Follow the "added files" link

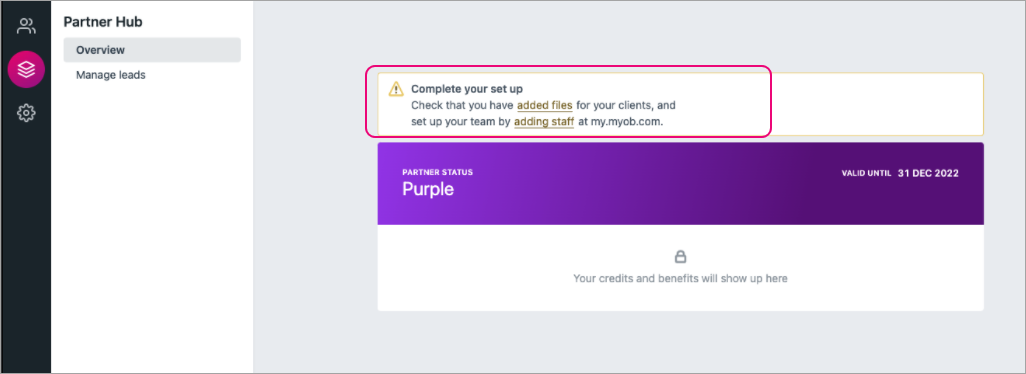(x=544, y=105)
